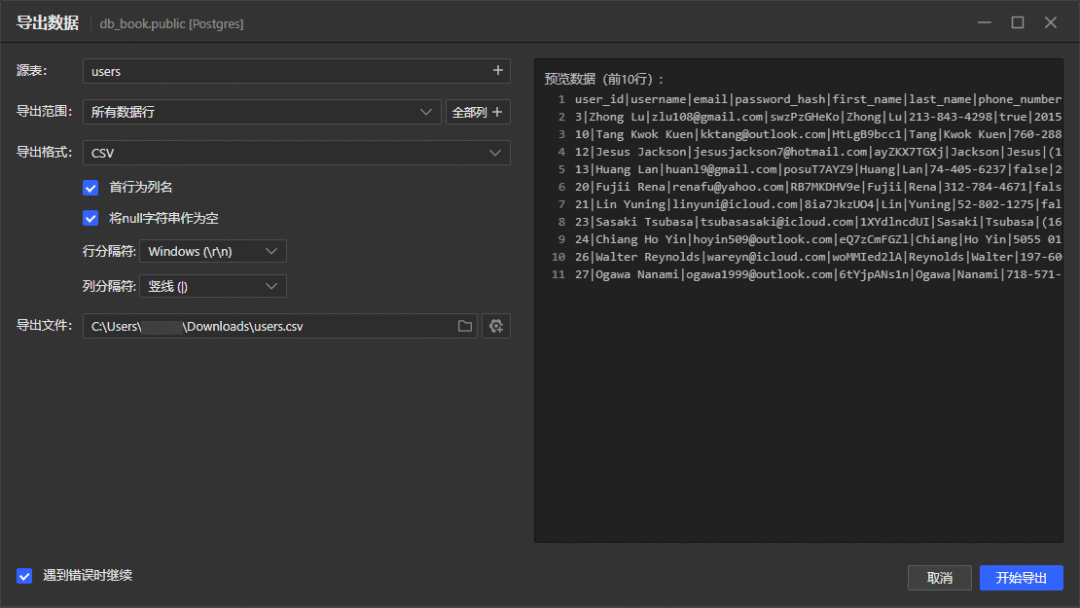The height and width of the screenshot is (608, 1080).
Task: Toggle 将null字符串作为空 checkbox
Action: 90,218
